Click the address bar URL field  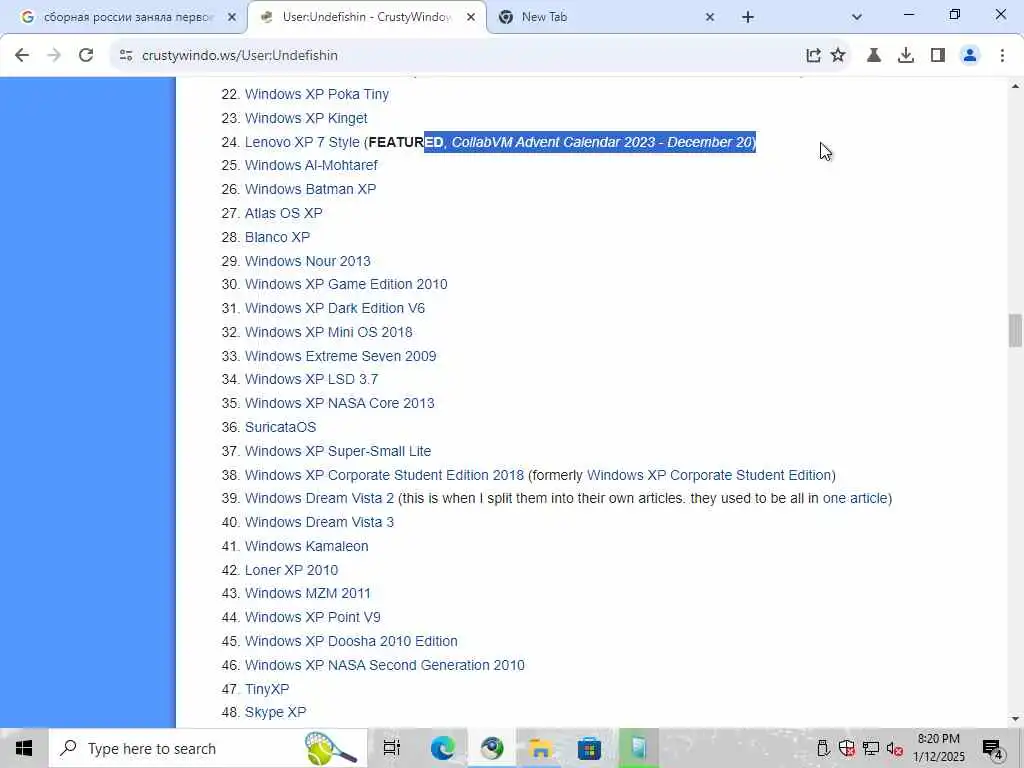click(x=457, y=56)
